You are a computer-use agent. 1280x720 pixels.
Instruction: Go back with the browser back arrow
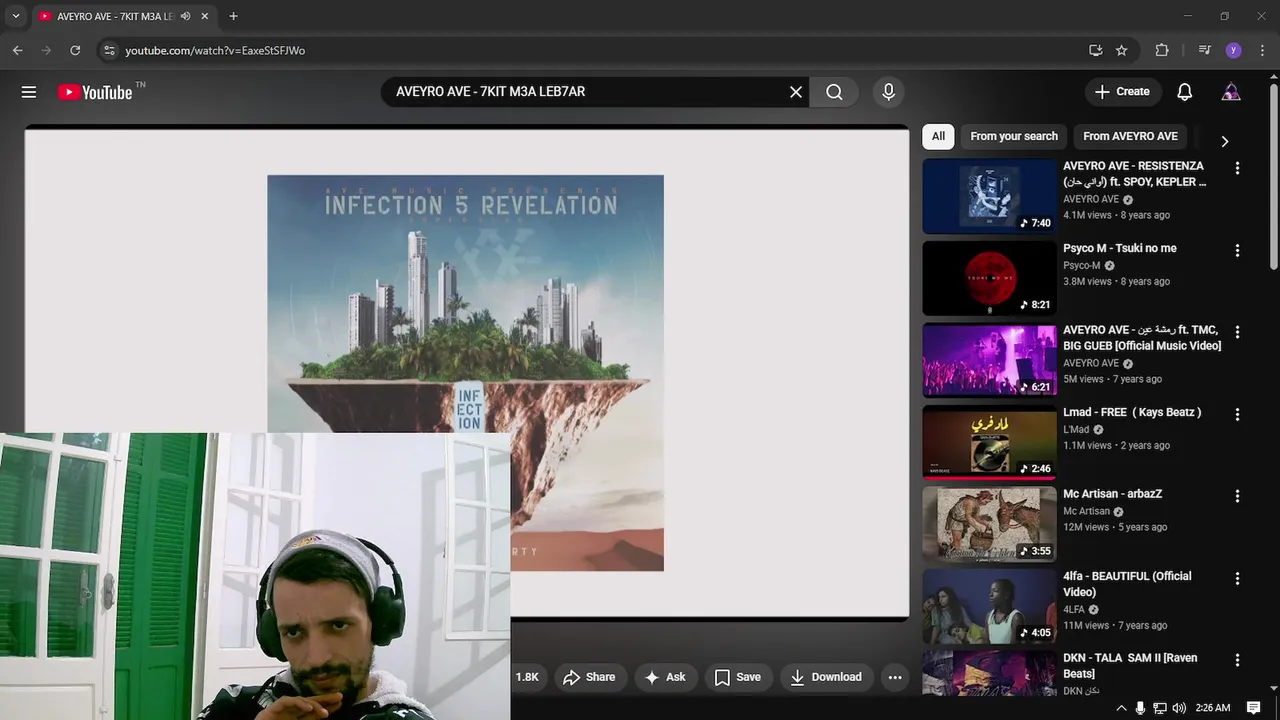(x=17, y=50)
